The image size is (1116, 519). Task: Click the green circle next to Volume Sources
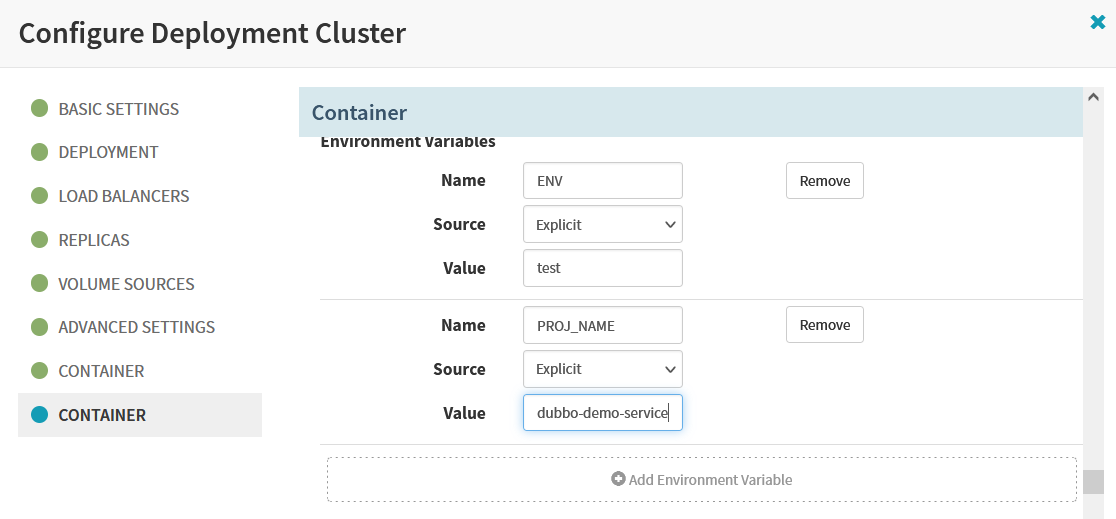(40, 283)
